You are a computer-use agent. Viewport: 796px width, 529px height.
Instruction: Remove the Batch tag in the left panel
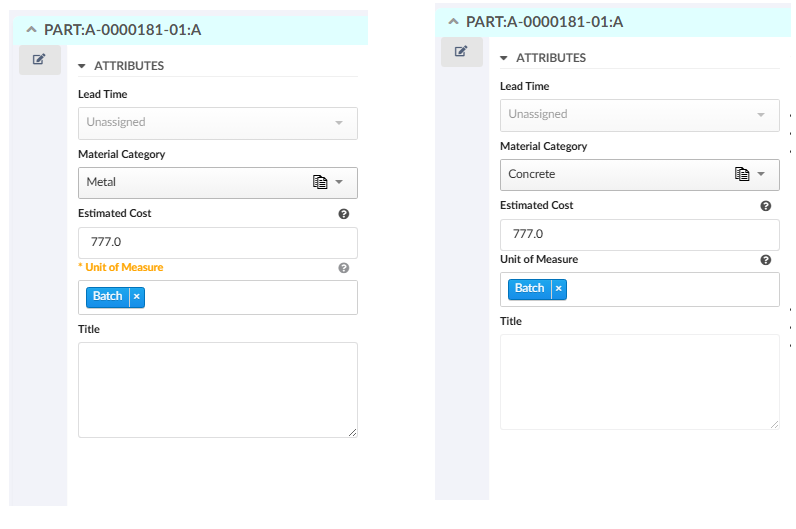point(137,297)
